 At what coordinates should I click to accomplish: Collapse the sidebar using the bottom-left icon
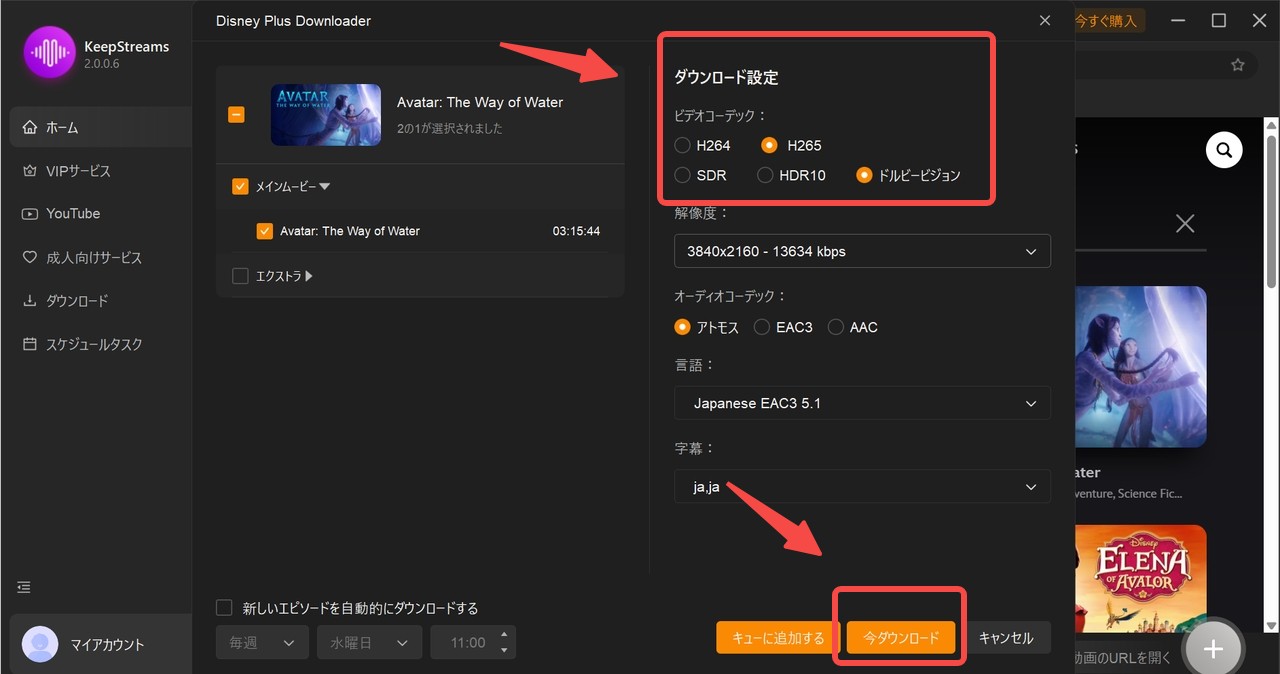(23, 588)
